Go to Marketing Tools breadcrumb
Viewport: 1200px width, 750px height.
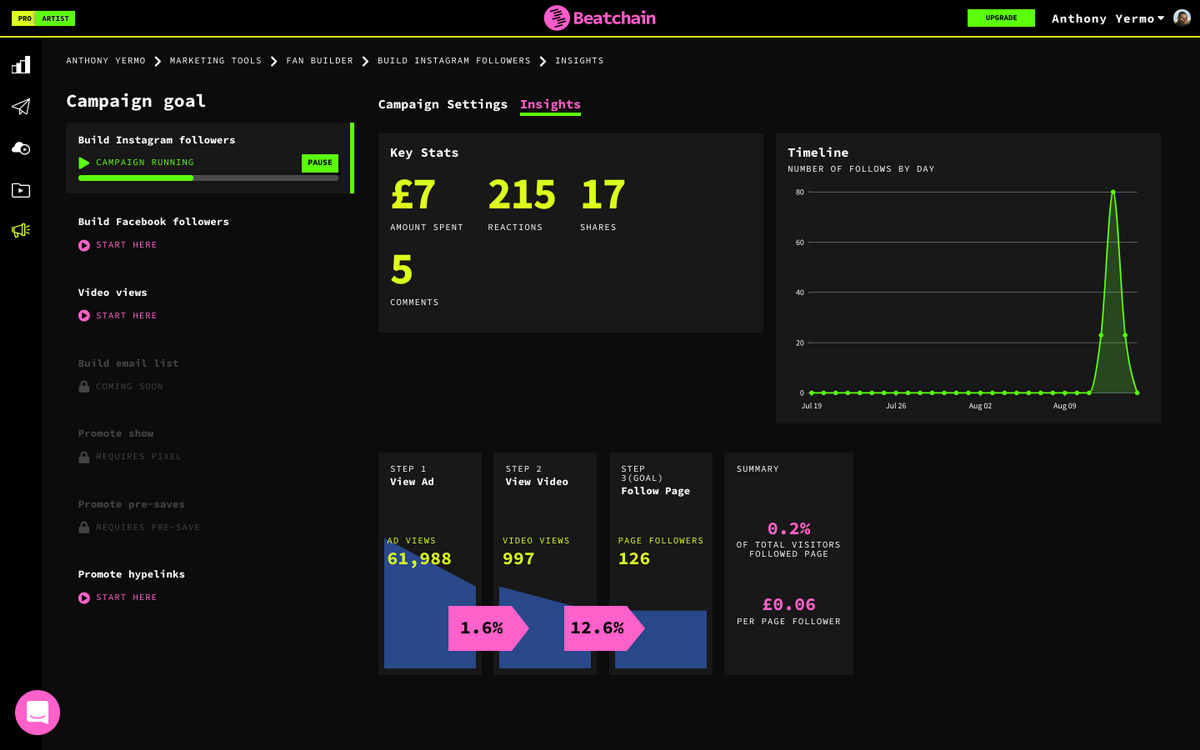point(216,61)
